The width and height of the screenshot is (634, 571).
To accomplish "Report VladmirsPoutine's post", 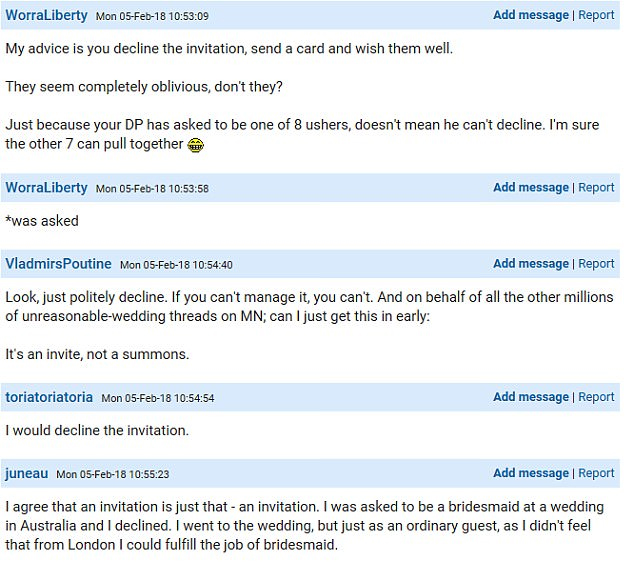I will pos(596,264).
